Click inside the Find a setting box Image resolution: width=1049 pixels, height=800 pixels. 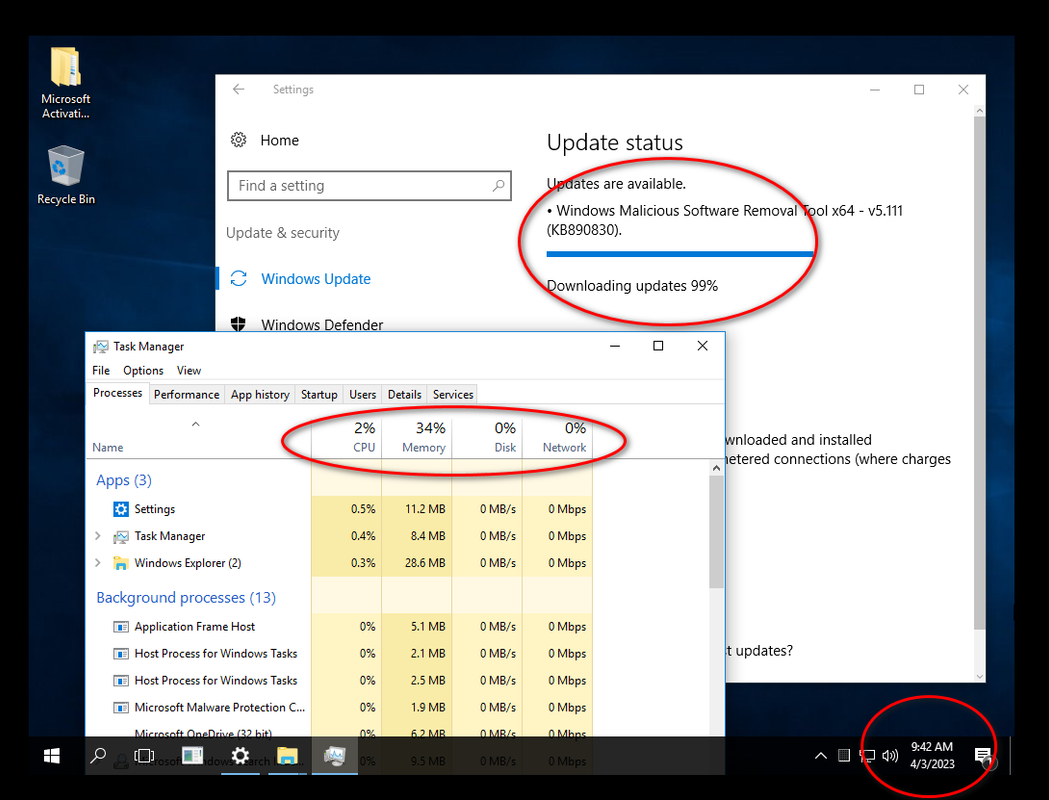[x=369, y=185]
